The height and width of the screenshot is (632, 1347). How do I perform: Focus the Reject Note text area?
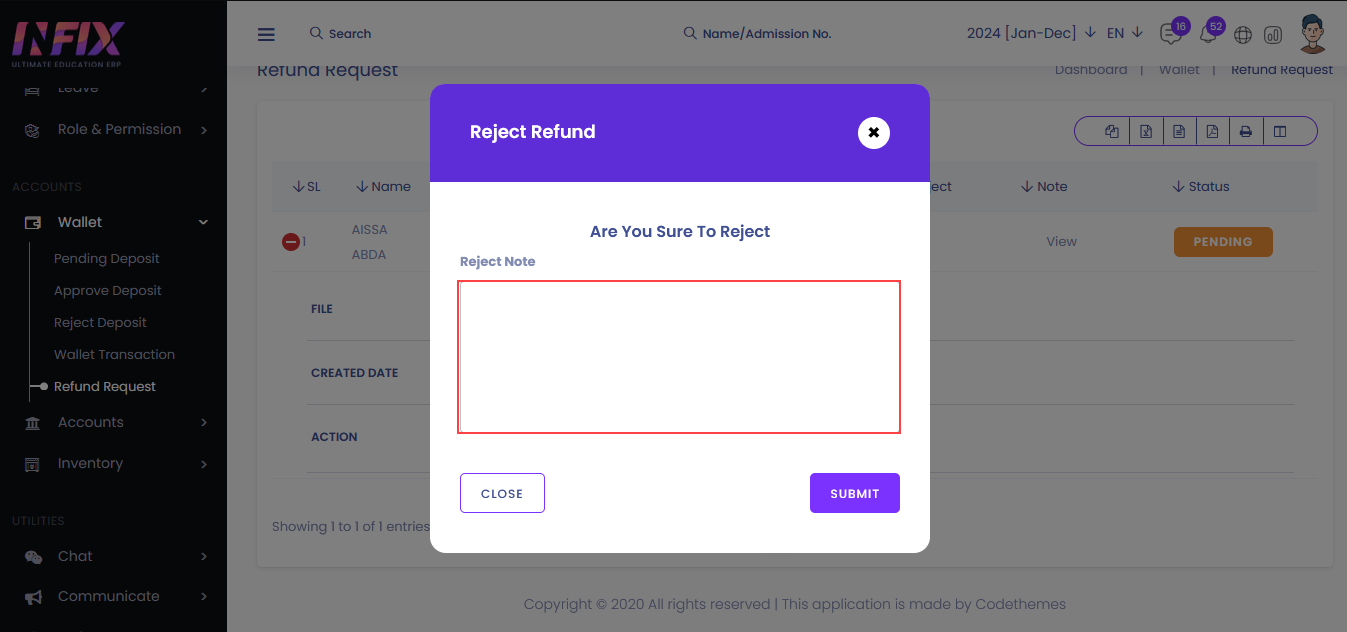point(680,357)
